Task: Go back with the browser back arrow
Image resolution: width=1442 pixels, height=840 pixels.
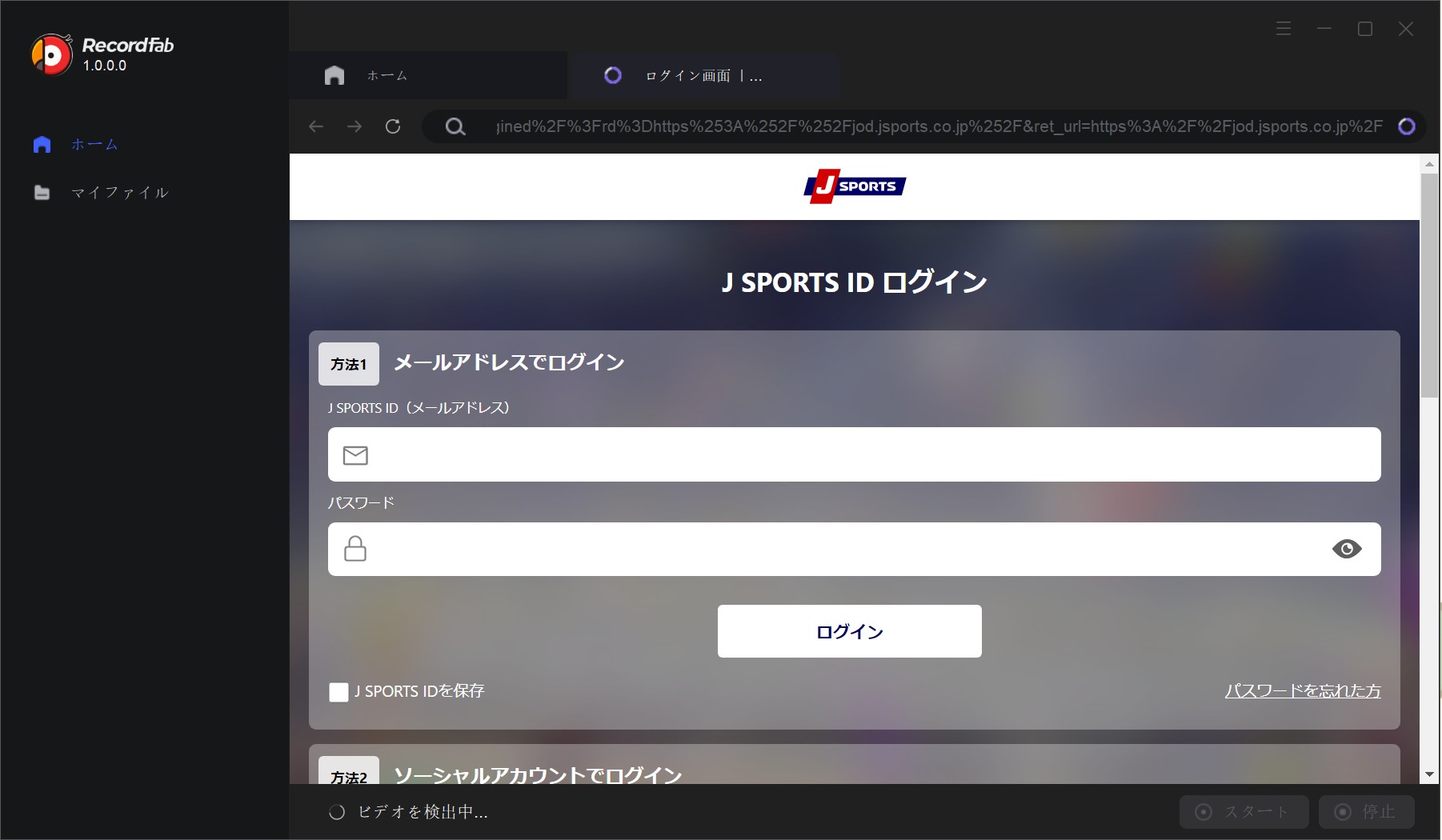Action: [316, 126]
